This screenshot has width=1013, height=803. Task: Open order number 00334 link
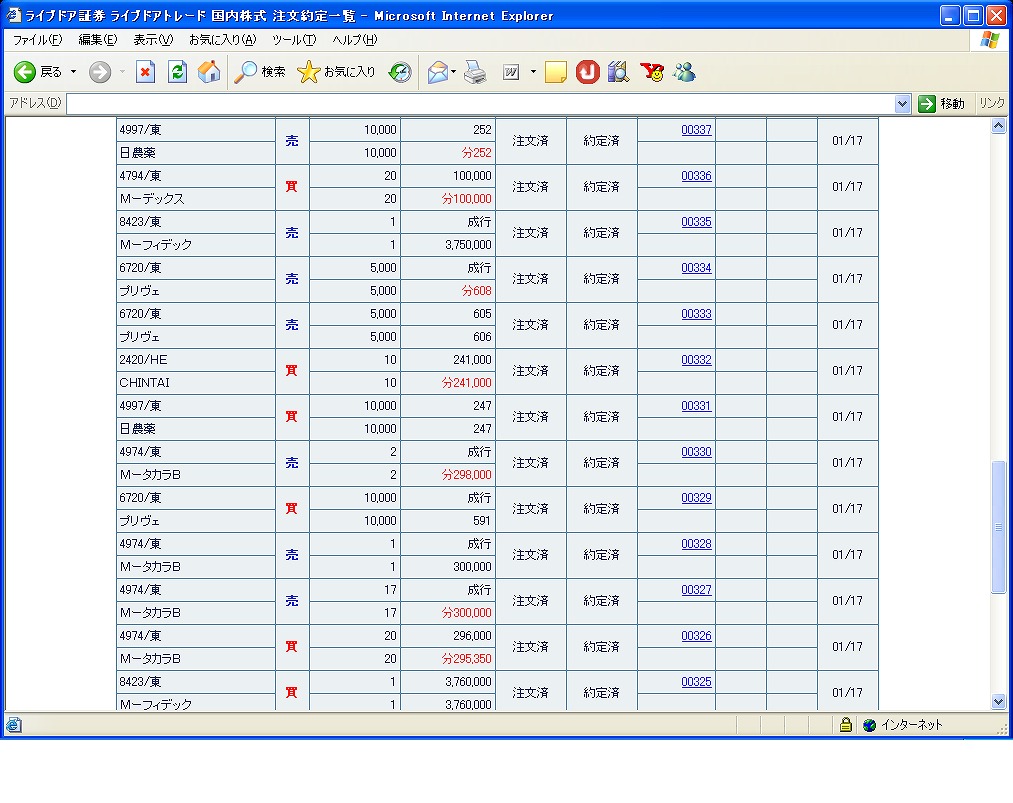point(696,267)
